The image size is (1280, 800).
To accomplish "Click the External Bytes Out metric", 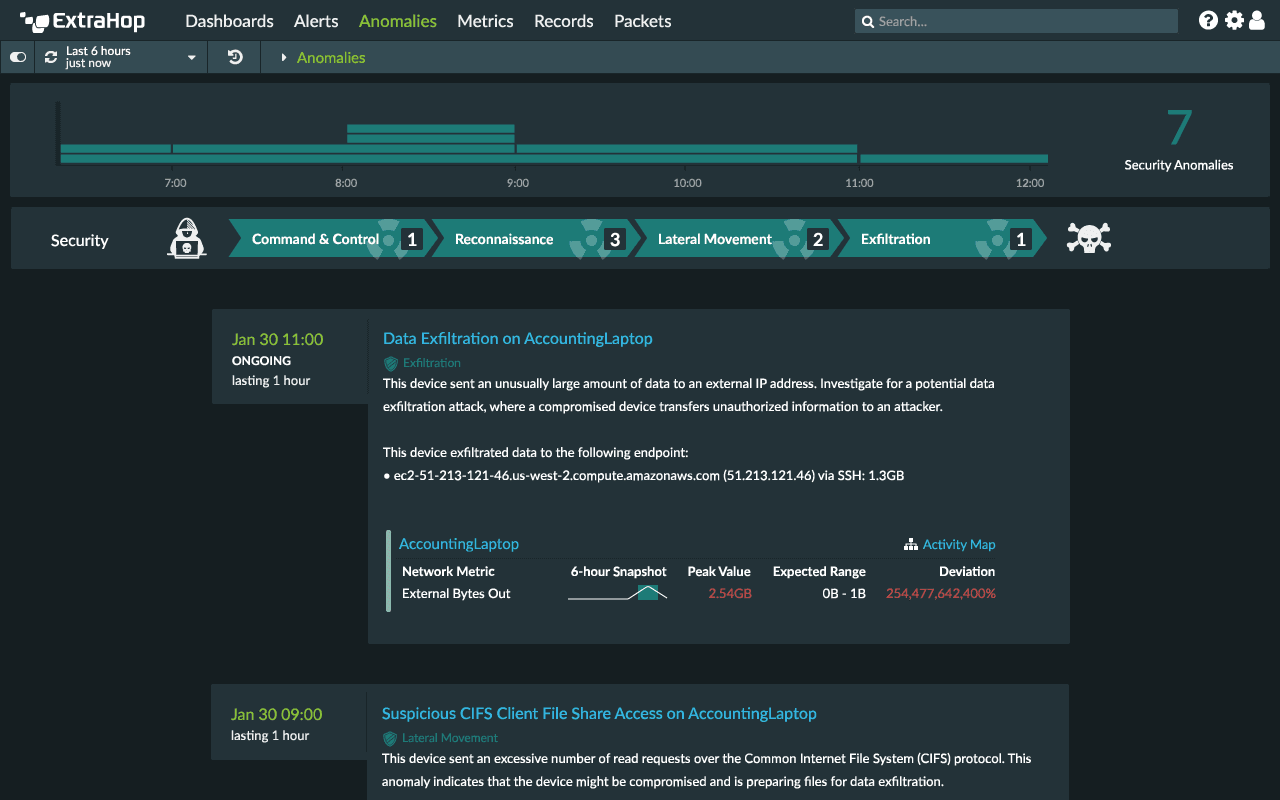I will (x=456, y=593).
